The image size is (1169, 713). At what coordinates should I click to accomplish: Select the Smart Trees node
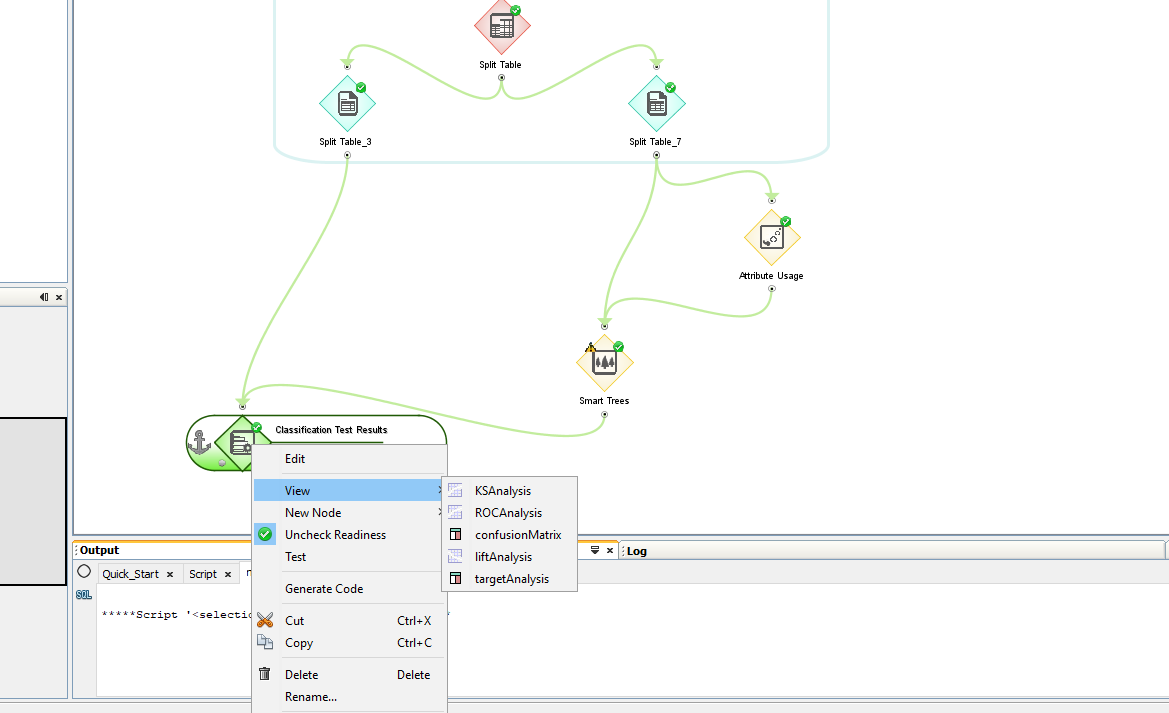pos(604,363)
